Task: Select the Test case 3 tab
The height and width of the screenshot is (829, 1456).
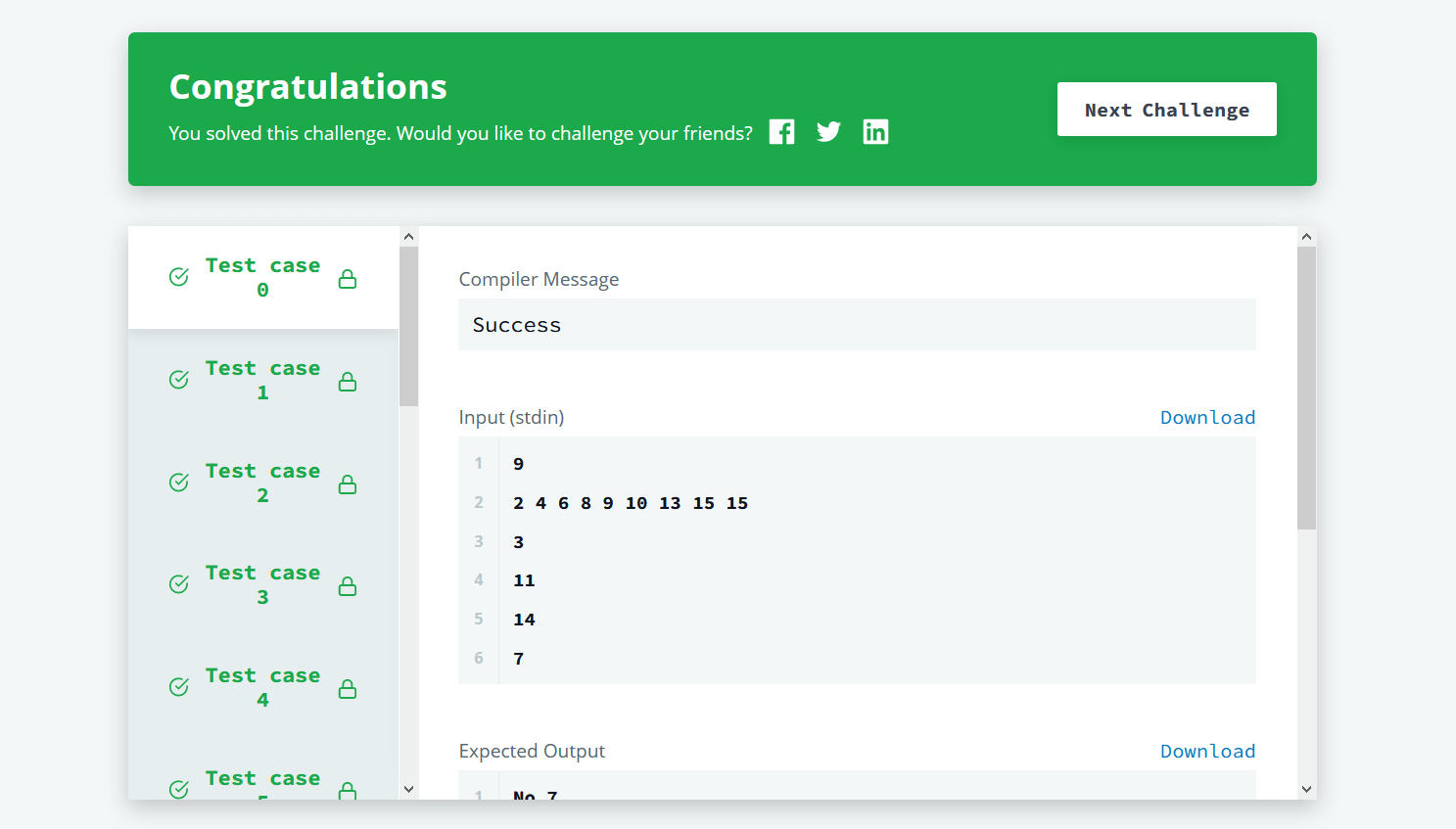Action: (262, 584)
